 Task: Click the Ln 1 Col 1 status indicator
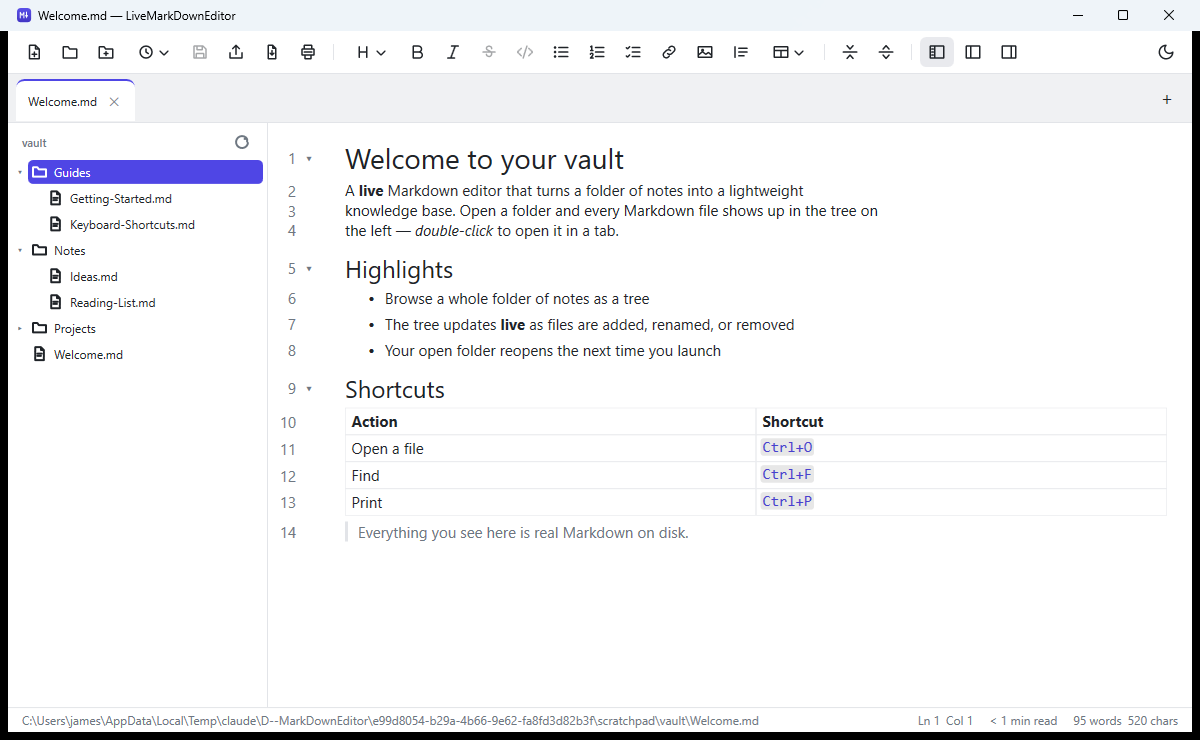click(945, 721)
